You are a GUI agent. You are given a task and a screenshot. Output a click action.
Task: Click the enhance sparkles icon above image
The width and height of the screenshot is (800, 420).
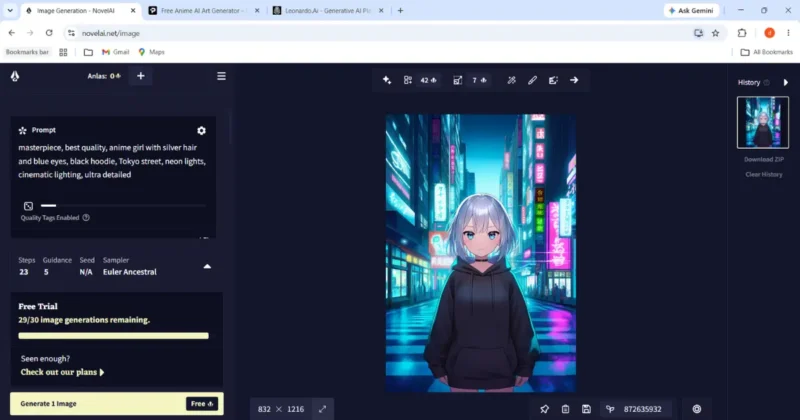click(x=387, y=80)
